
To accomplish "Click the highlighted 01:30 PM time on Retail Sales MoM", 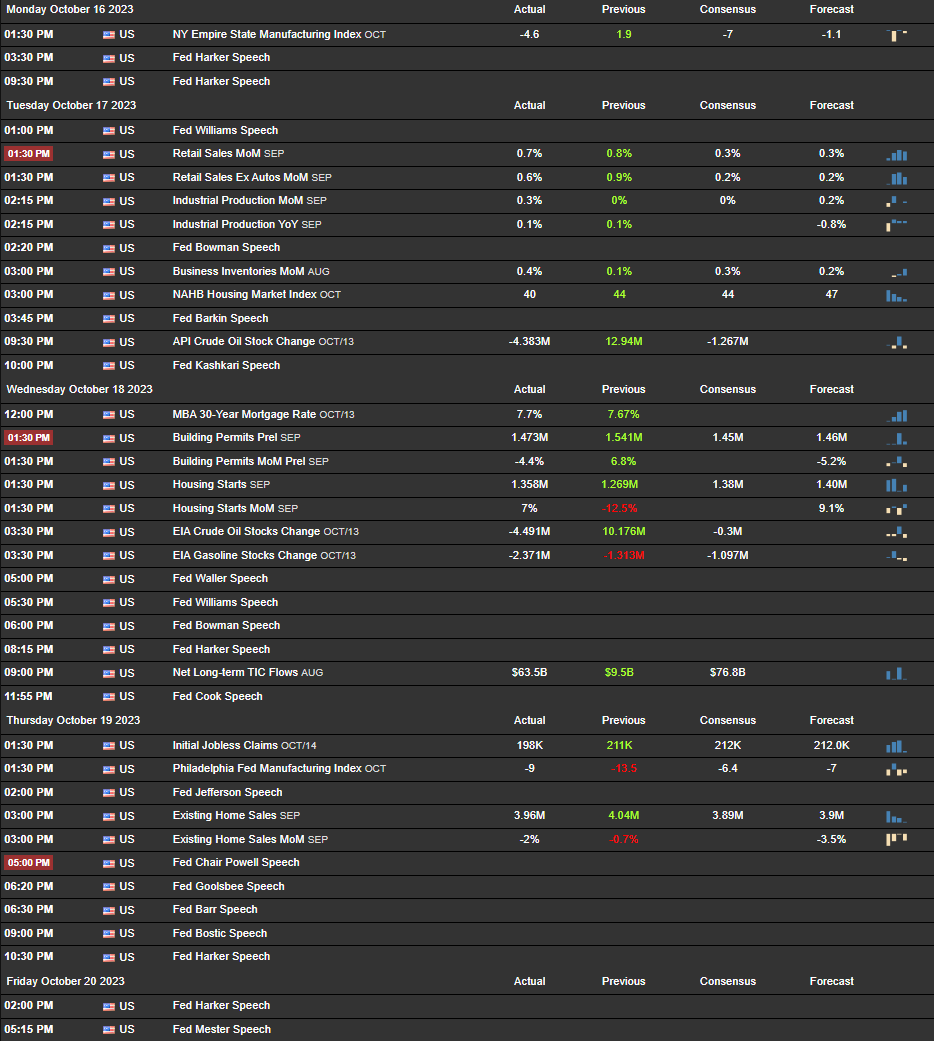I will (x=29, y=154).
